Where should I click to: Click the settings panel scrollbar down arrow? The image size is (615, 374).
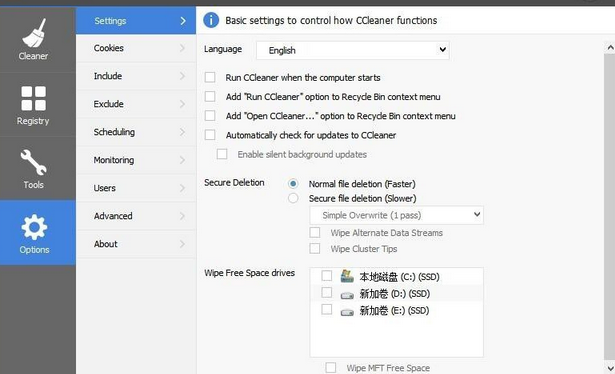(610, 368)
